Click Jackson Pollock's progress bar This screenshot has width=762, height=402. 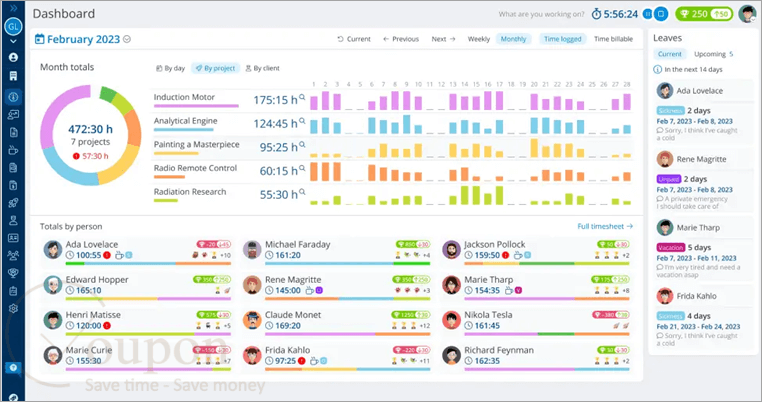click(547, 264)
